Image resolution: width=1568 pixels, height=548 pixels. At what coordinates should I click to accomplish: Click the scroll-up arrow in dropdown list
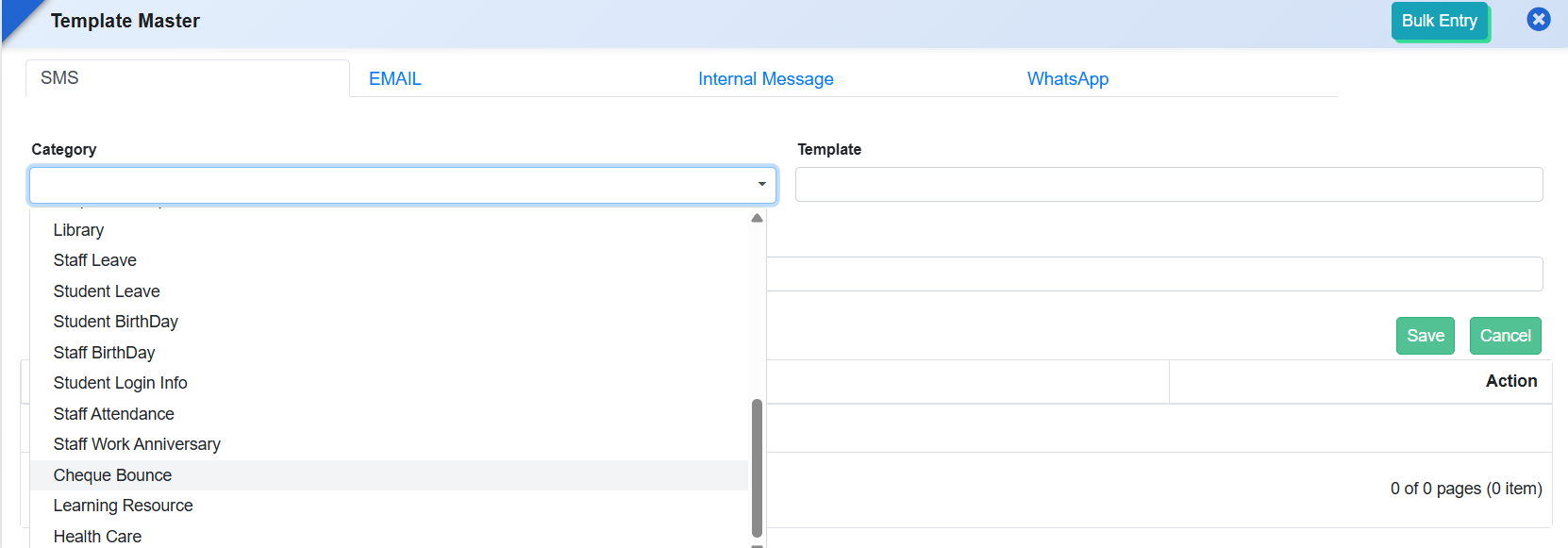pyautogui.click(x=757, y=219)
